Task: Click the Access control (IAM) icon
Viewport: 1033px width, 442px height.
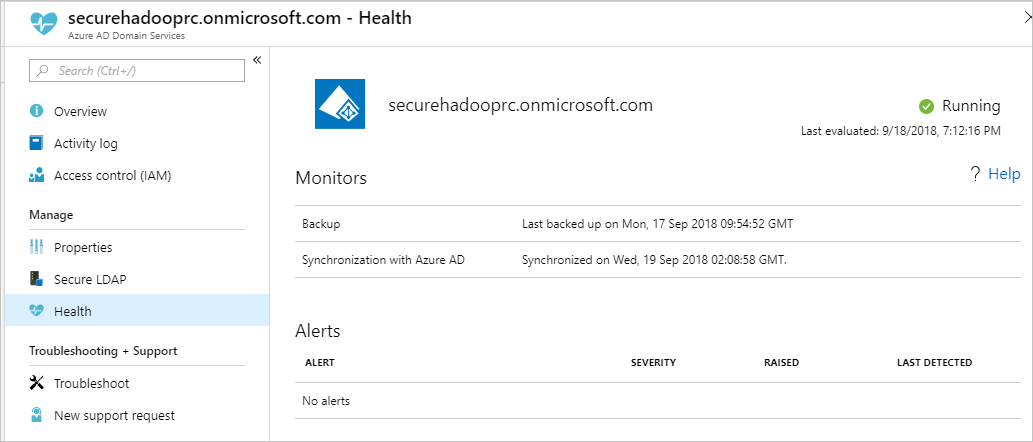Action: point(37,175)
